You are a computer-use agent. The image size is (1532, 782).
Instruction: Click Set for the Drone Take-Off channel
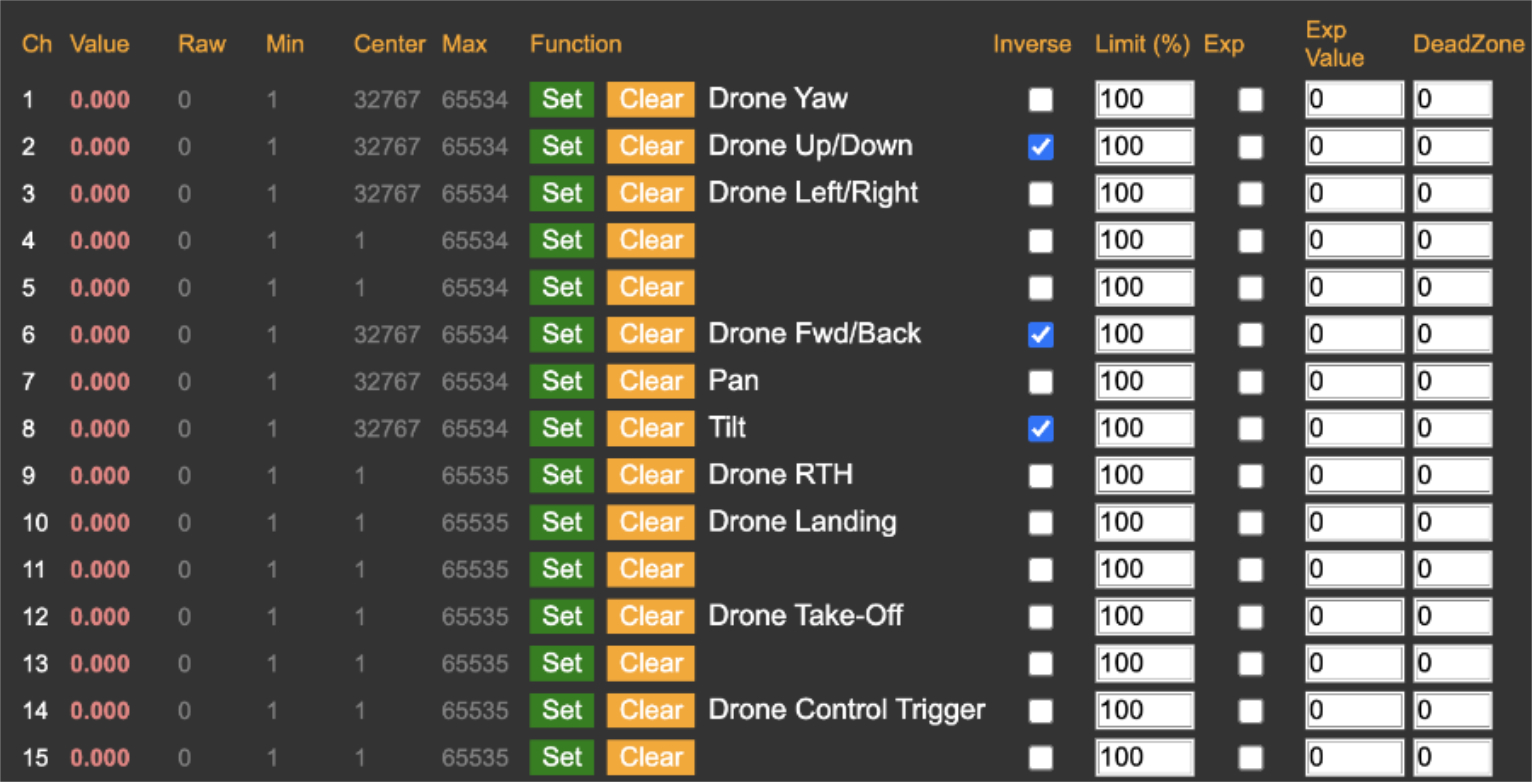tap(561, 617)
